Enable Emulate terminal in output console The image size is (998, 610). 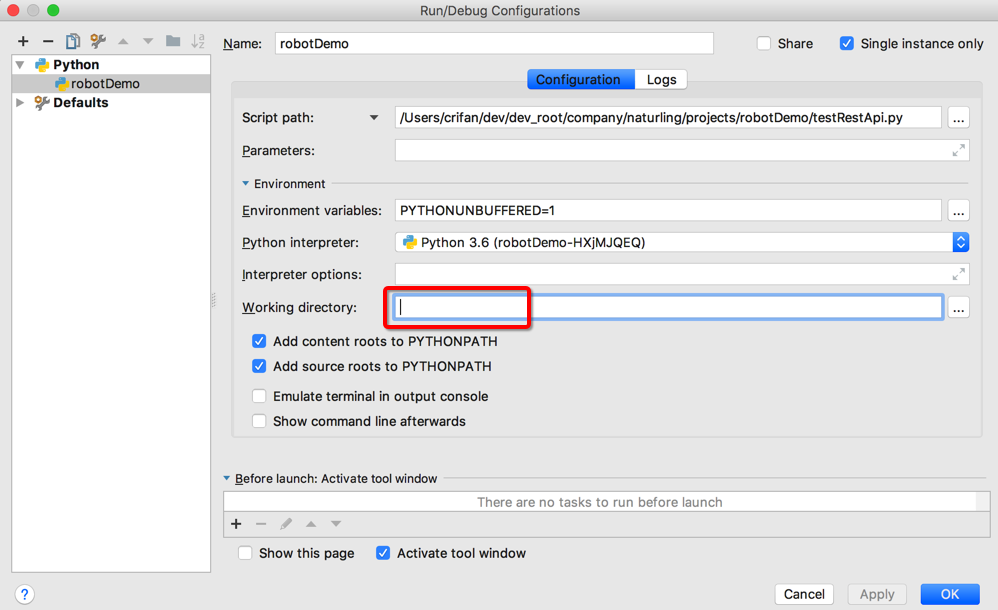click(x=259, y=396)
